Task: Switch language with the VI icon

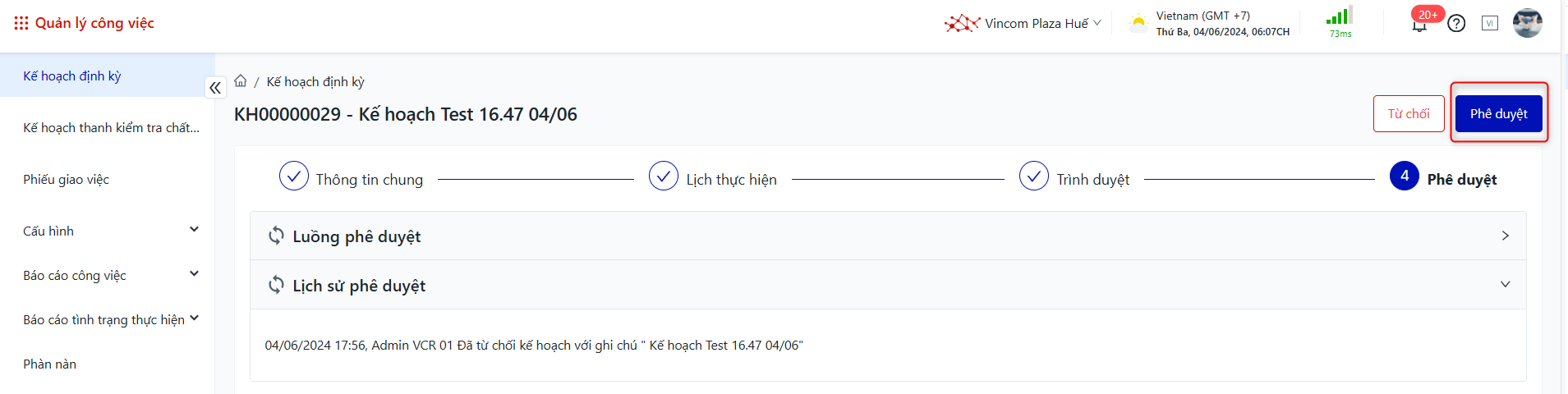Action: coord(1490,24)
